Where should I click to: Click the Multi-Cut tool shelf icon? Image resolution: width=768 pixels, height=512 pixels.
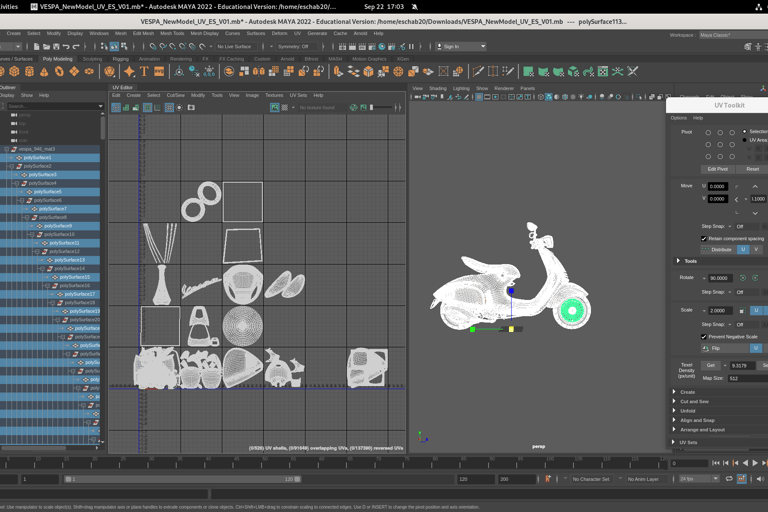(478, 72)
